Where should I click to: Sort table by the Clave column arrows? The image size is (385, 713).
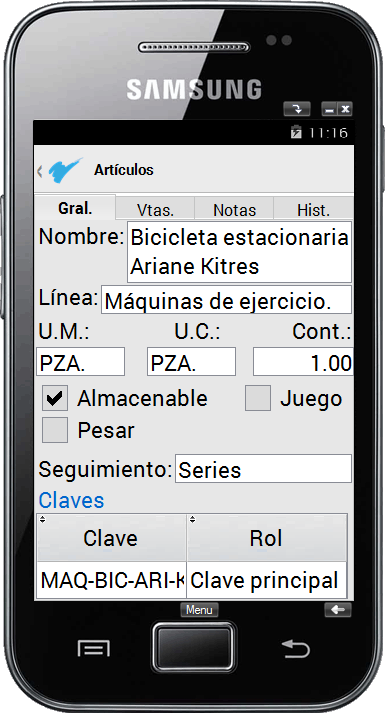point(42,519)
